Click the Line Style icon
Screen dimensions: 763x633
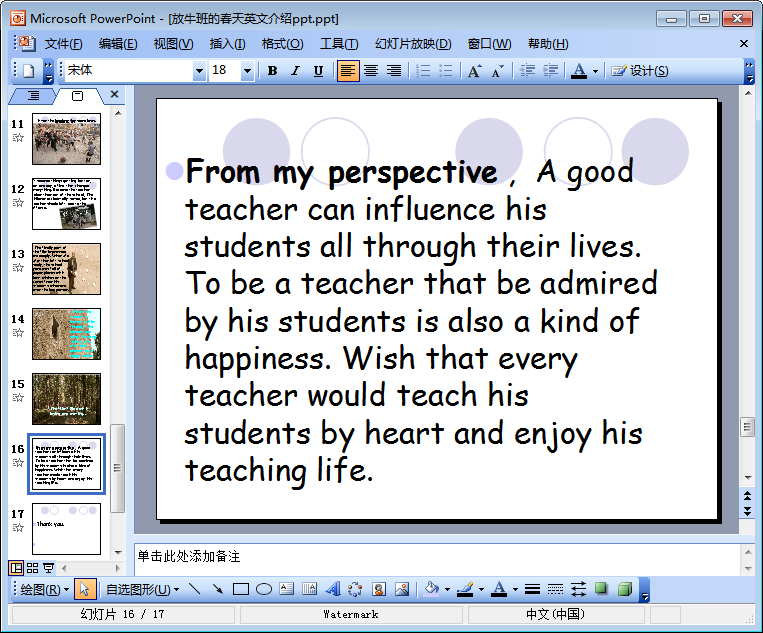532,589
